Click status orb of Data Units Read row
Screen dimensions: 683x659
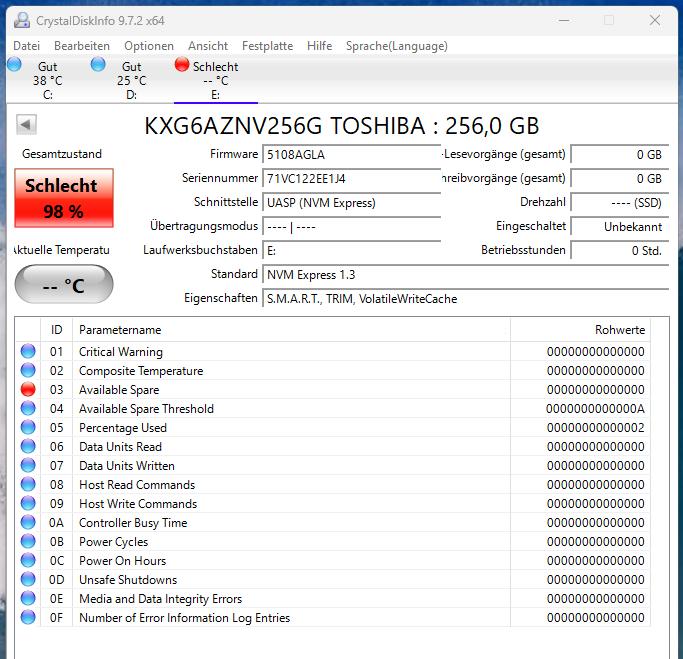[28, 446]
